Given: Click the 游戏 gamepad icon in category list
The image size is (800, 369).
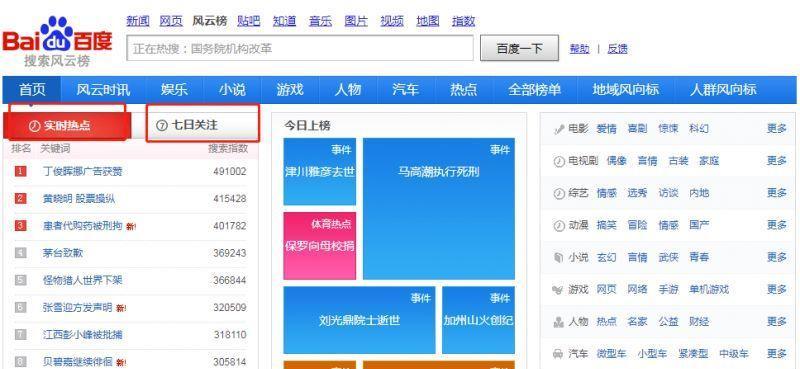Looking at the screenshot, I should coord(558,289).
